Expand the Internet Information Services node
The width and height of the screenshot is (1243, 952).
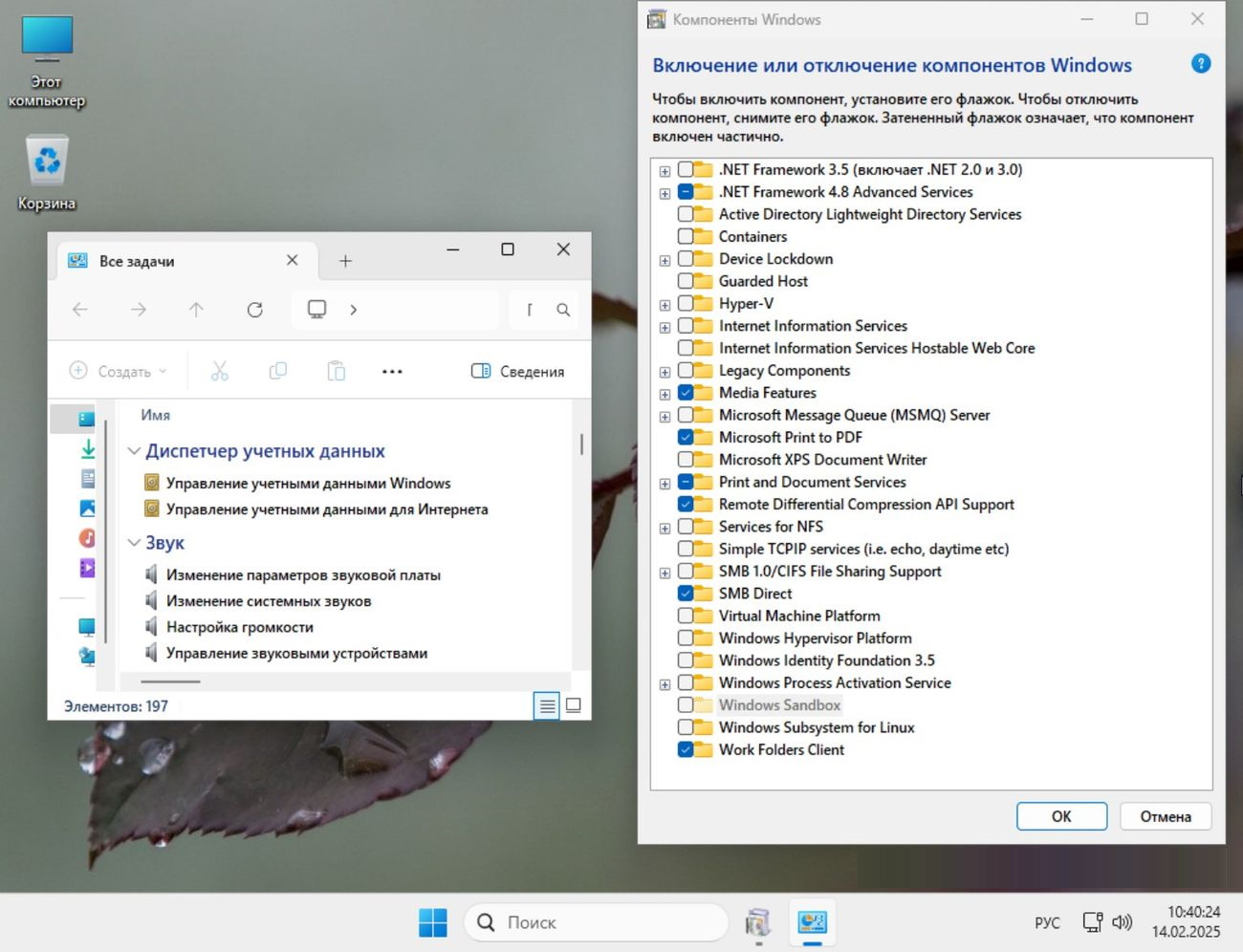(665, 327)
